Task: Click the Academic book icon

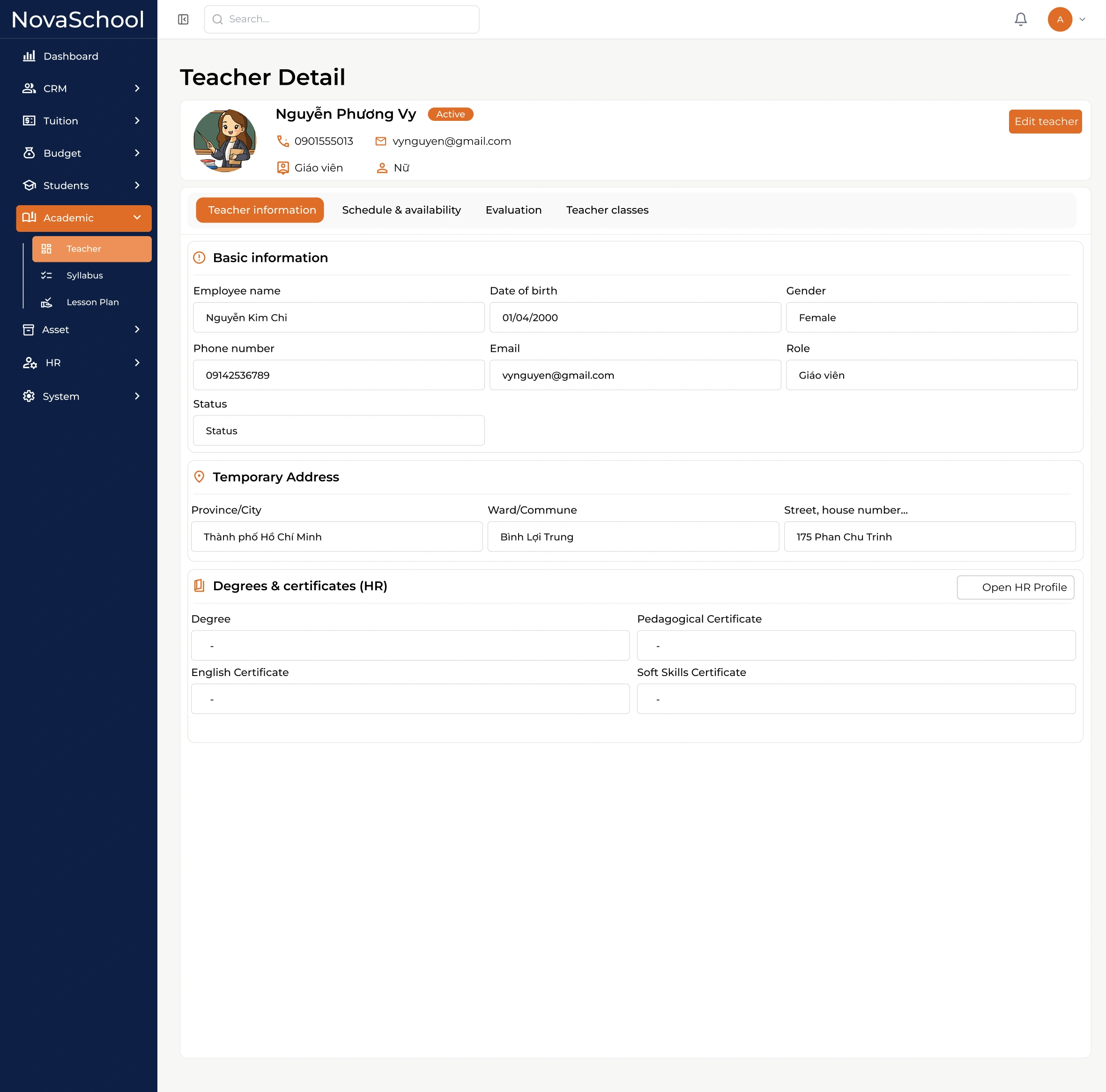Action: 29,217
